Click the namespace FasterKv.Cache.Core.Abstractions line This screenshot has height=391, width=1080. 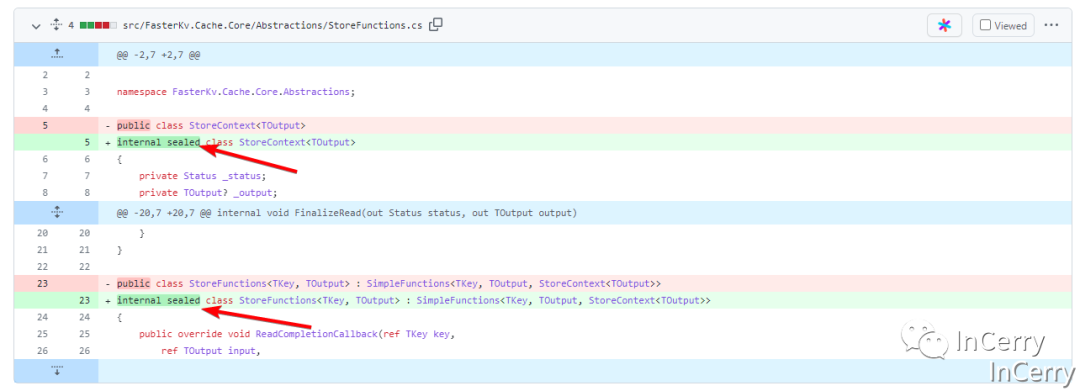click(x=236, y=92)
